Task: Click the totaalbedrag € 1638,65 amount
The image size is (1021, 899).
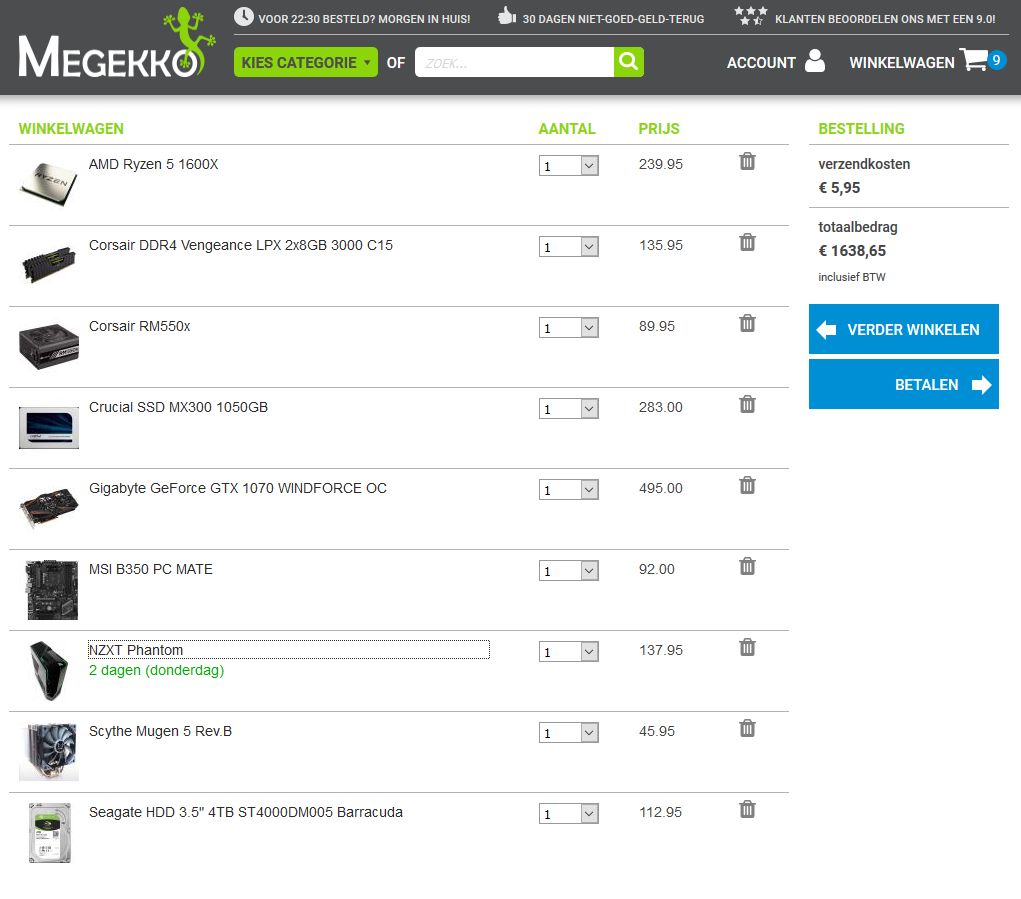Action: tap(852, 251)
